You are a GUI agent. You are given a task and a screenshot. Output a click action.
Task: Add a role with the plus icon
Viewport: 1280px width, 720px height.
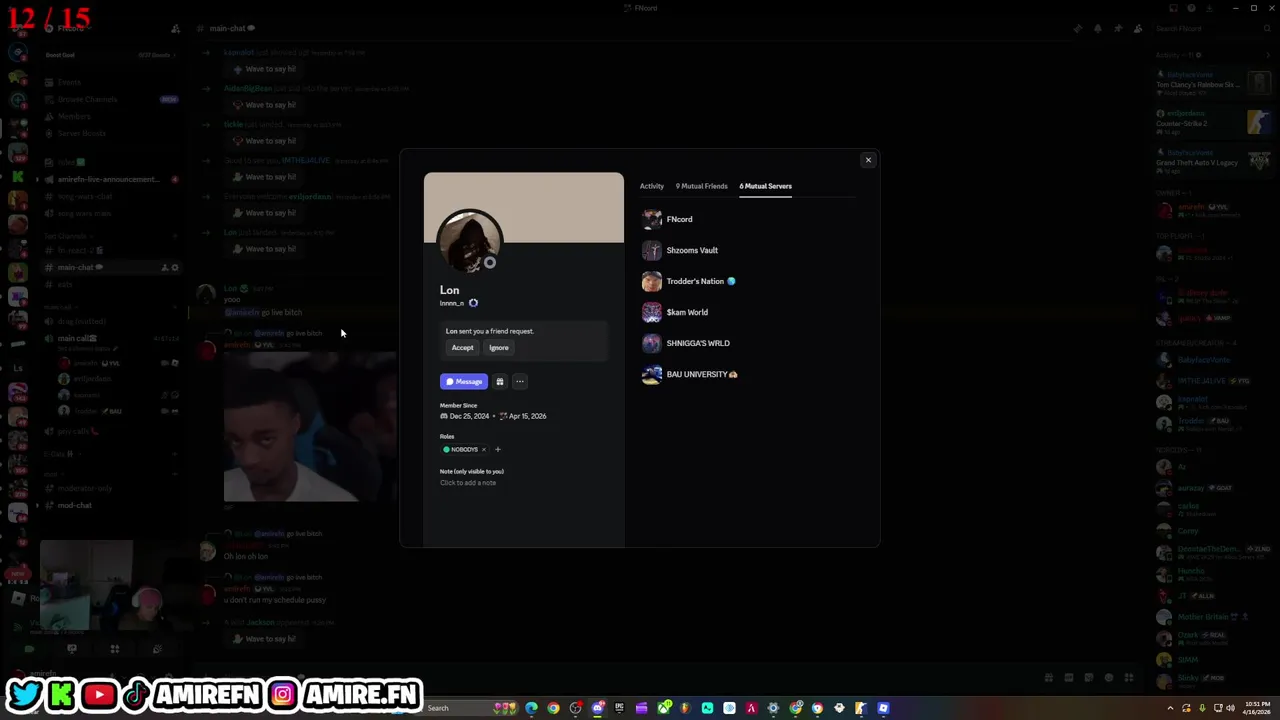(x=497, y=449)
